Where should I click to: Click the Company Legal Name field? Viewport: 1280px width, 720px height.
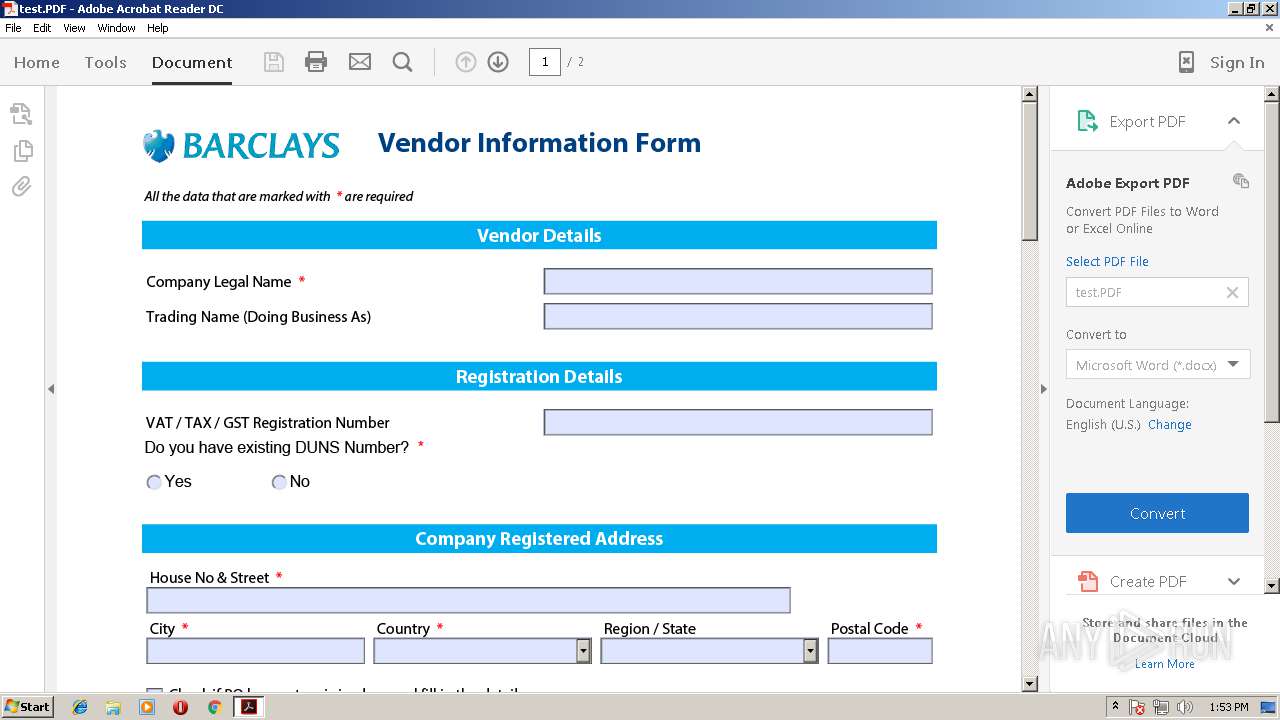pyautogui.click(x=738, y=281)
